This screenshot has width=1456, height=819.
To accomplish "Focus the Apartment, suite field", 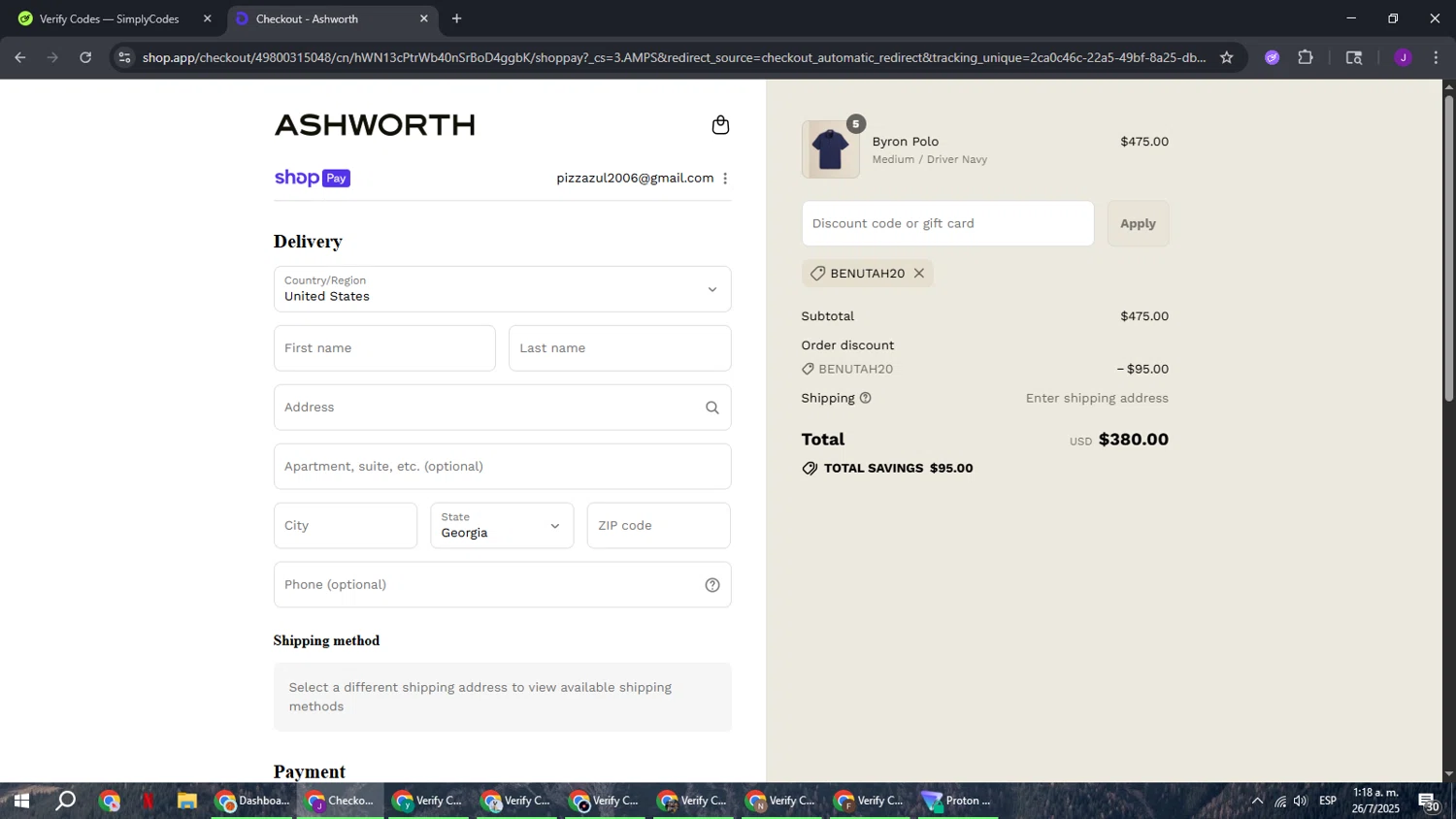I will pyautogui.click(x=502, y=467).
